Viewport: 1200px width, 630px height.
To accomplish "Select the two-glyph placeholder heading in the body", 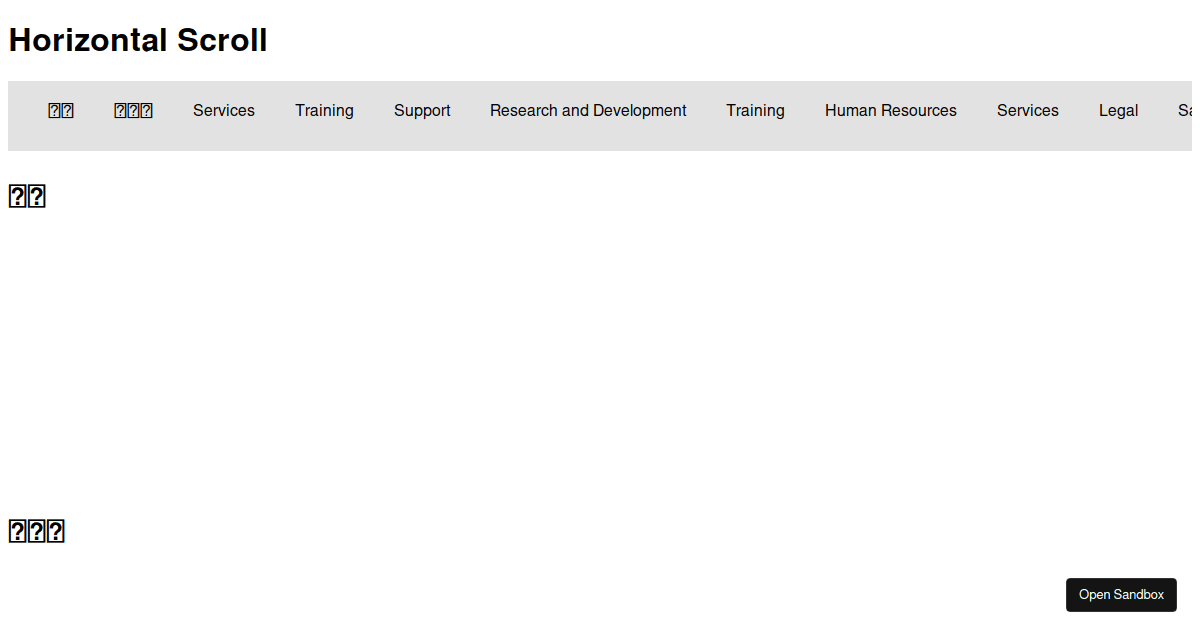I will pyautogui.click(x=27, y=196).
